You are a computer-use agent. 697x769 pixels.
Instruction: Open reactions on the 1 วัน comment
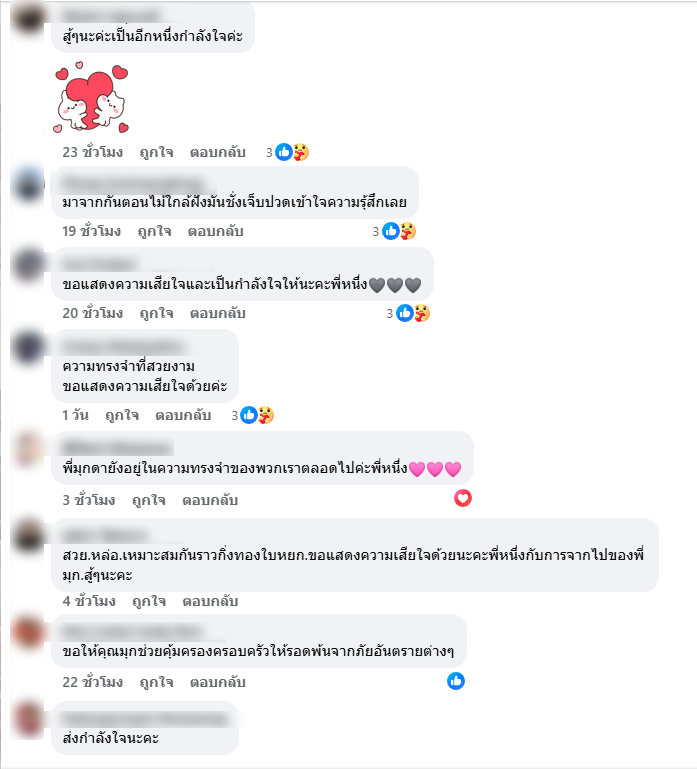253,415
